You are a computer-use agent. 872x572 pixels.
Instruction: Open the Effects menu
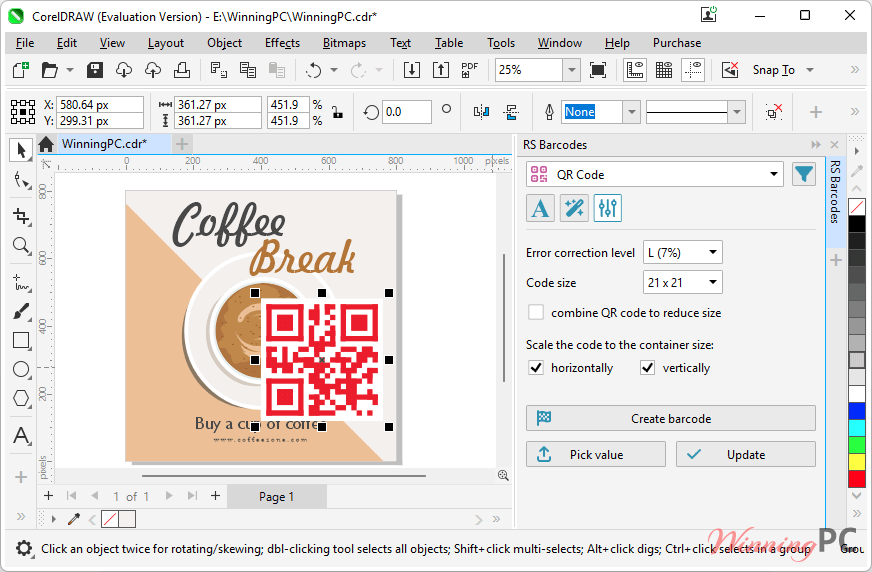[283, 43]
